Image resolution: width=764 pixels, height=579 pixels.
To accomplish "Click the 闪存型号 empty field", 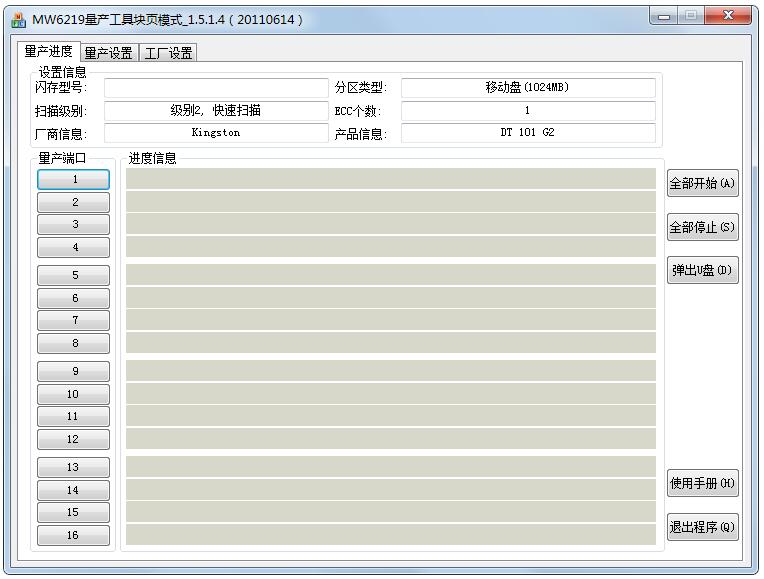I will [x=216, y=88].
